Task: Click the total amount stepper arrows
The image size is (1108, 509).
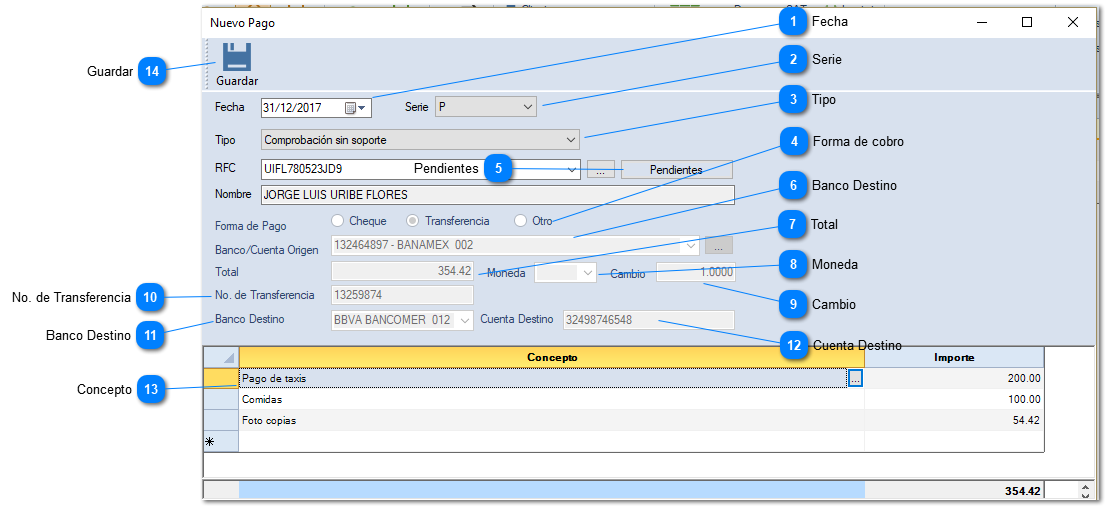Action: tap(1084, 491)
